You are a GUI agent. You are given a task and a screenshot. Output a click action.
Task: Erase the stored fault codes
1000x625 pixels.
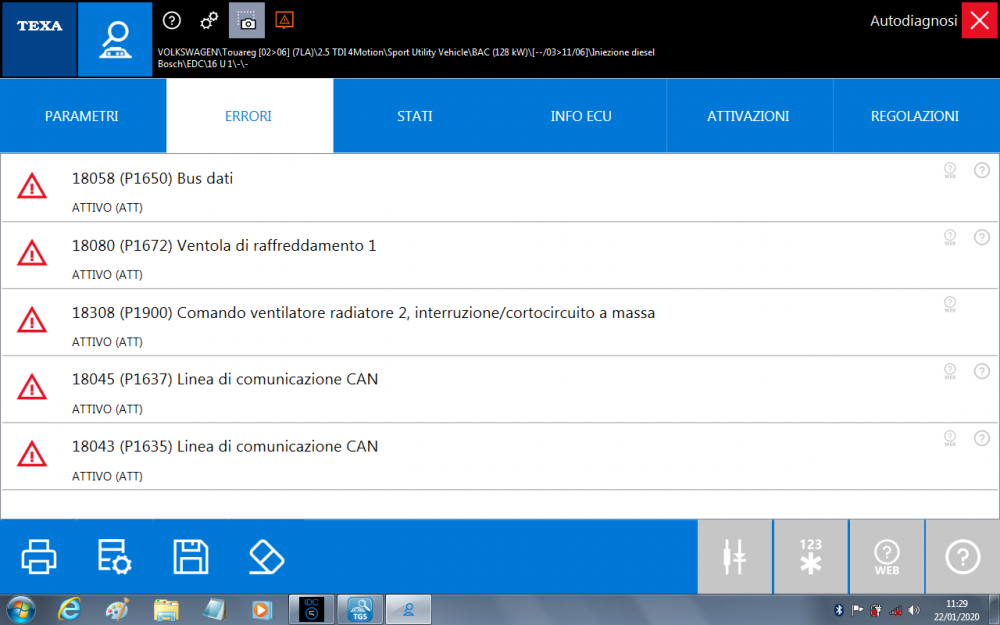pos(265,557)
